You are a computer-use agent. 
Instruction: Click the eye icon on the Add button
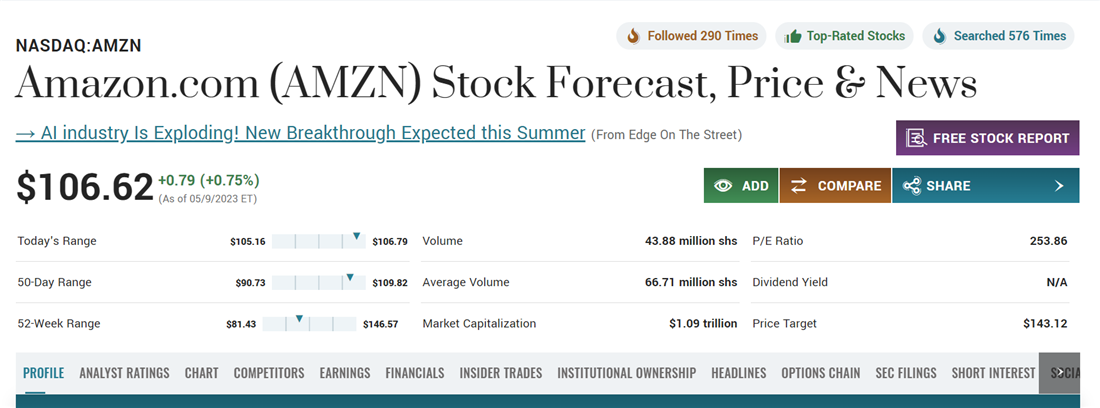pyautogui.click(x=723, y=186)
